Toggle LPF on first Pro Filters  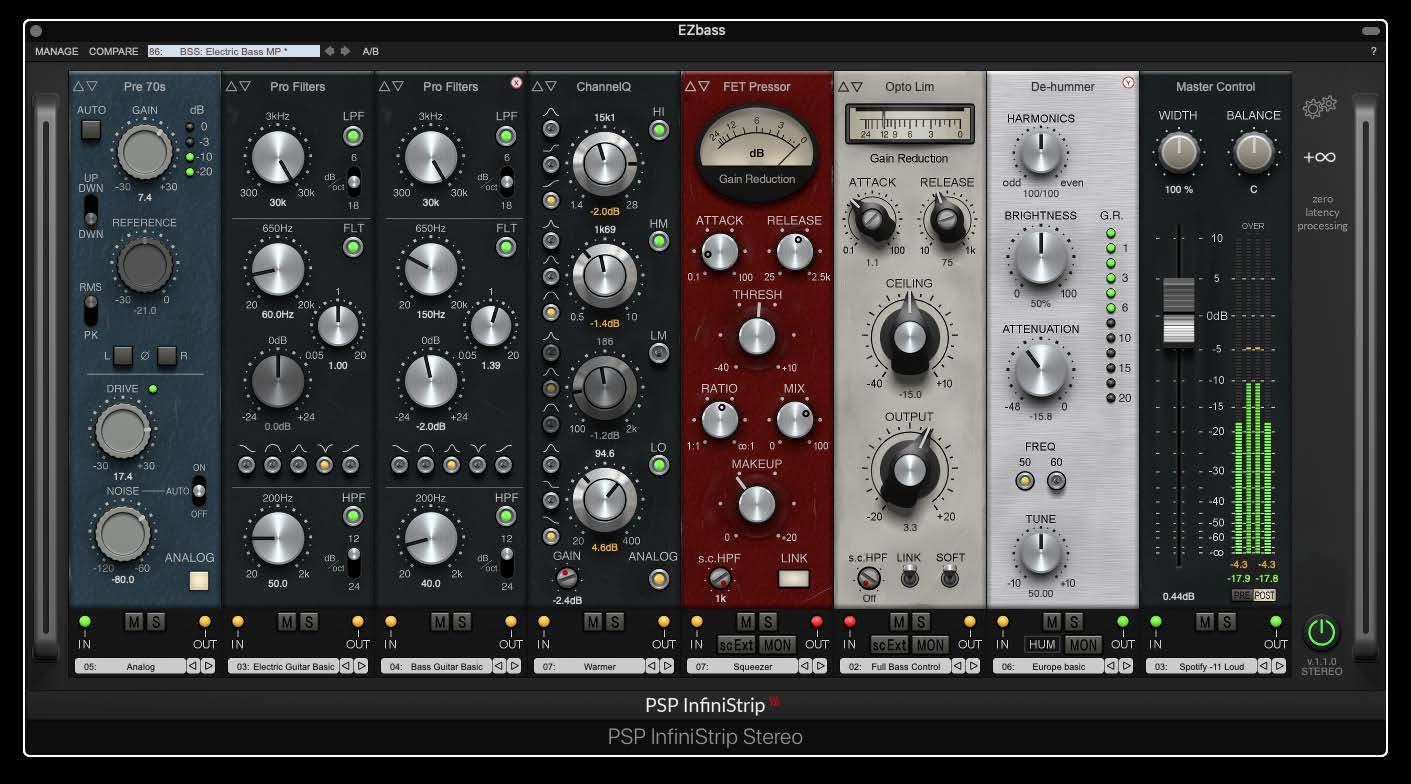353,137
